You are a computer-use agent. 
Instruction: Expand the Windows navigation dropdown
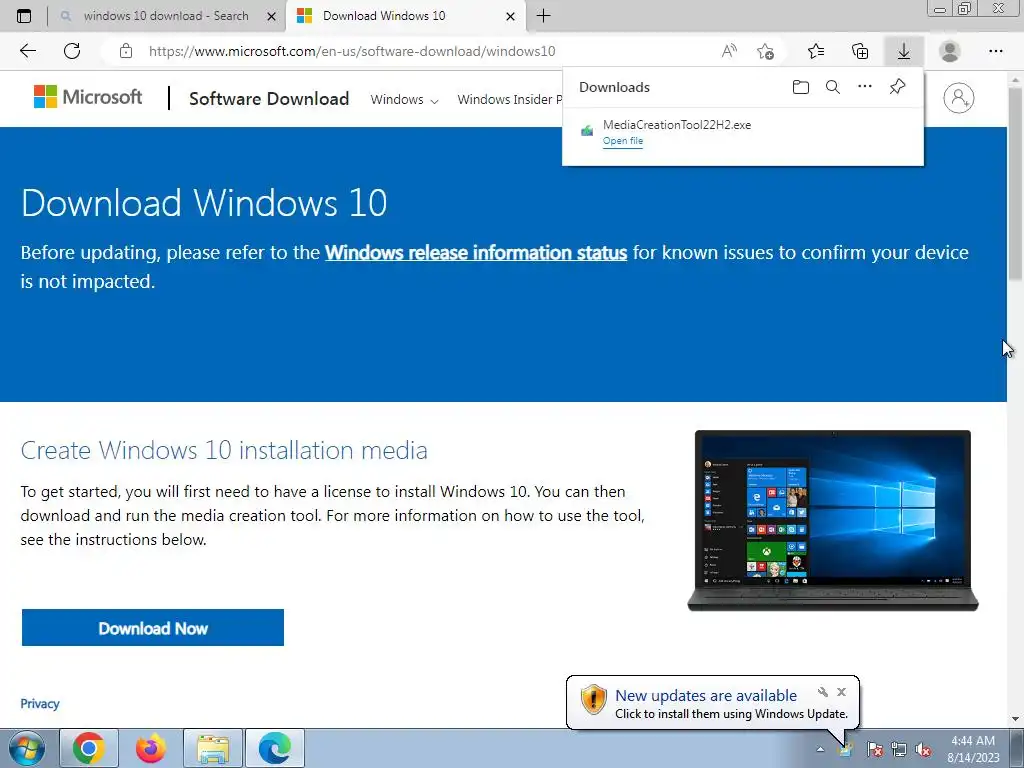(x=404, y=99)
